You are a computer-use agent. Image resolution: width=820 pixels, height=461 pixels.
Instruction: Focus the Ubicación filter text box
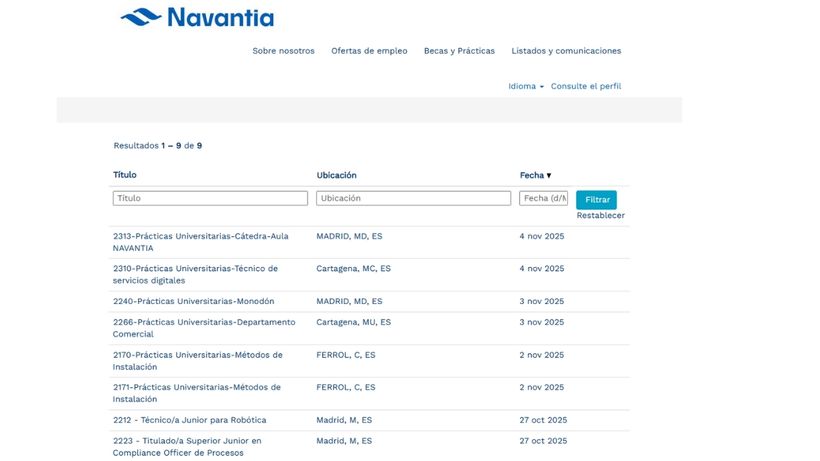click(x=413, y=198)
